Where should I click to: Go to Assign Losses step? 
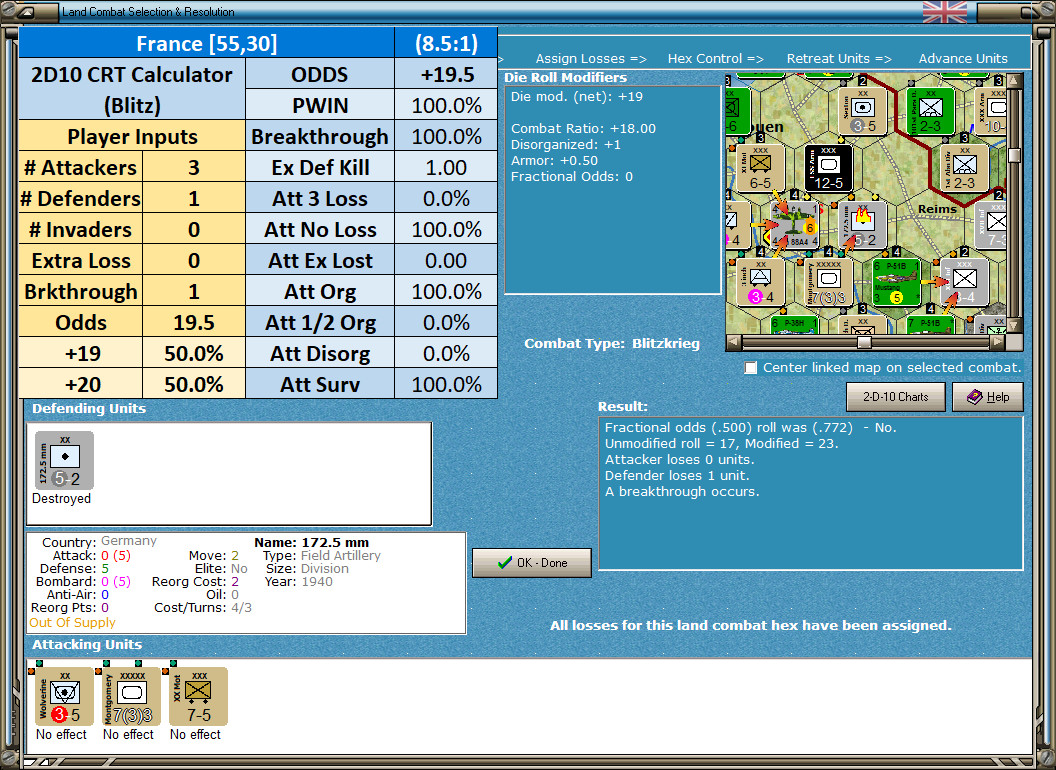point(591,59)
